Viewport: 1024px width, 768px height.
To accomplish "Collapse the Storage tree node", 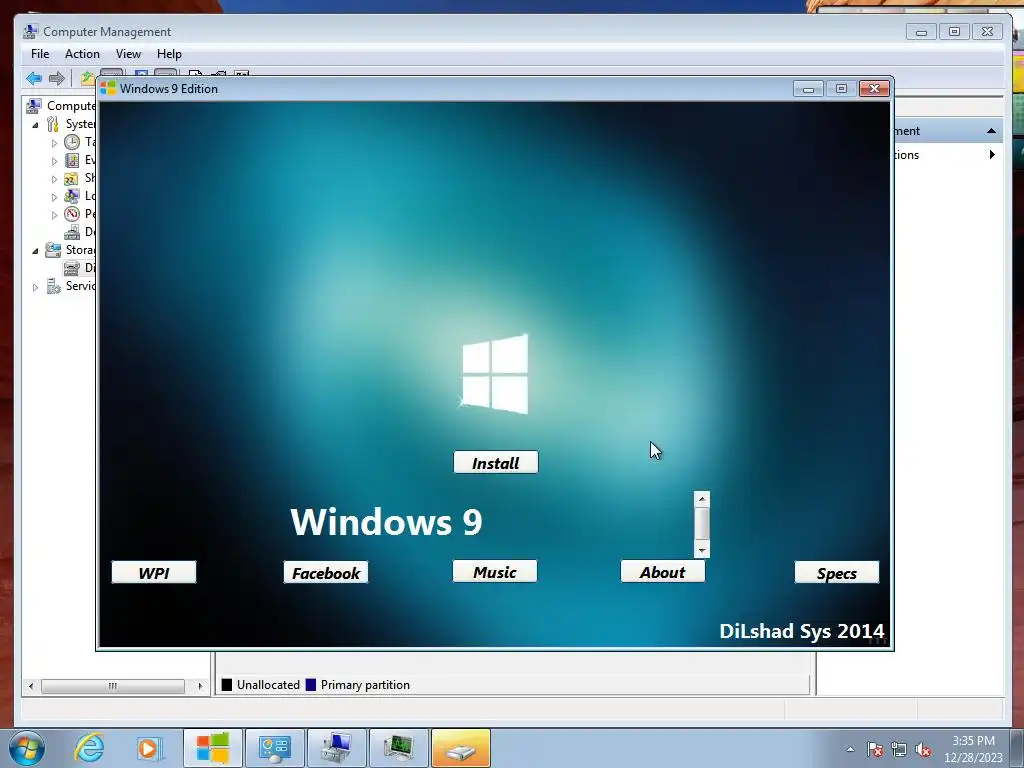I will tap(35, 251).
